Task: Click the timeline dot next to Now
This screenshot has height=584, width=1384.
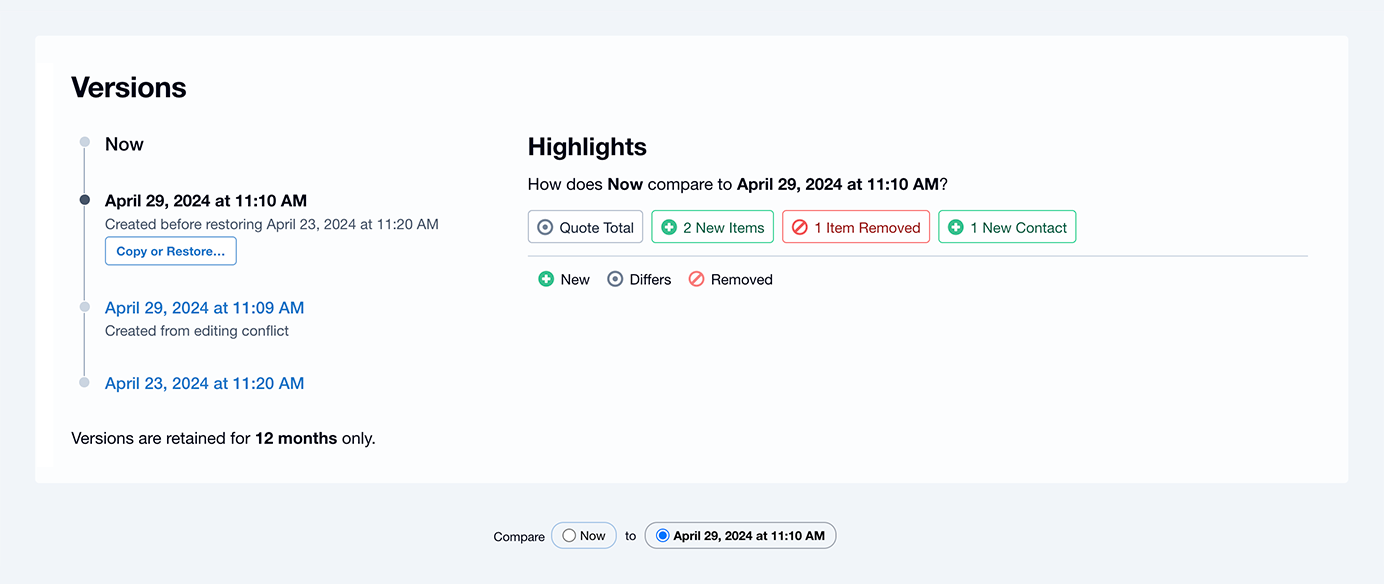Action: pos(85,142)
